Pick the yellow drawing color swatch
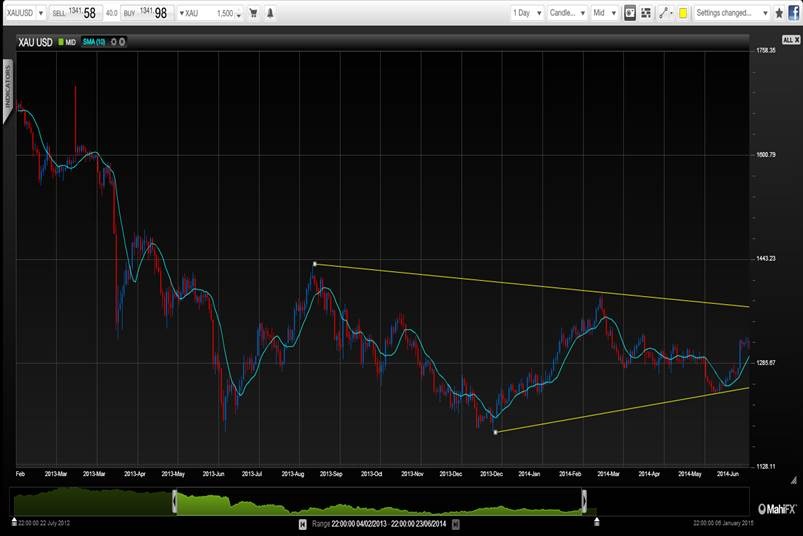This screenshot has width=803, height=536. [683, 14]
